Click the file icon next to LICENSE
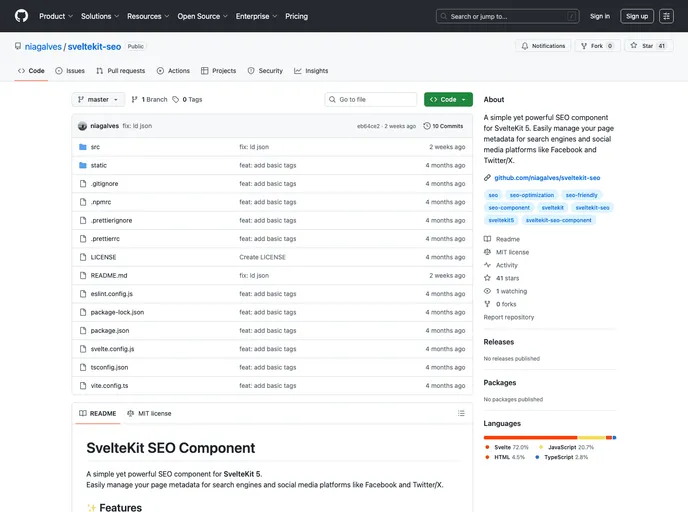The height and width of the screenshot is (512, 688). click(x=83, y=257)
